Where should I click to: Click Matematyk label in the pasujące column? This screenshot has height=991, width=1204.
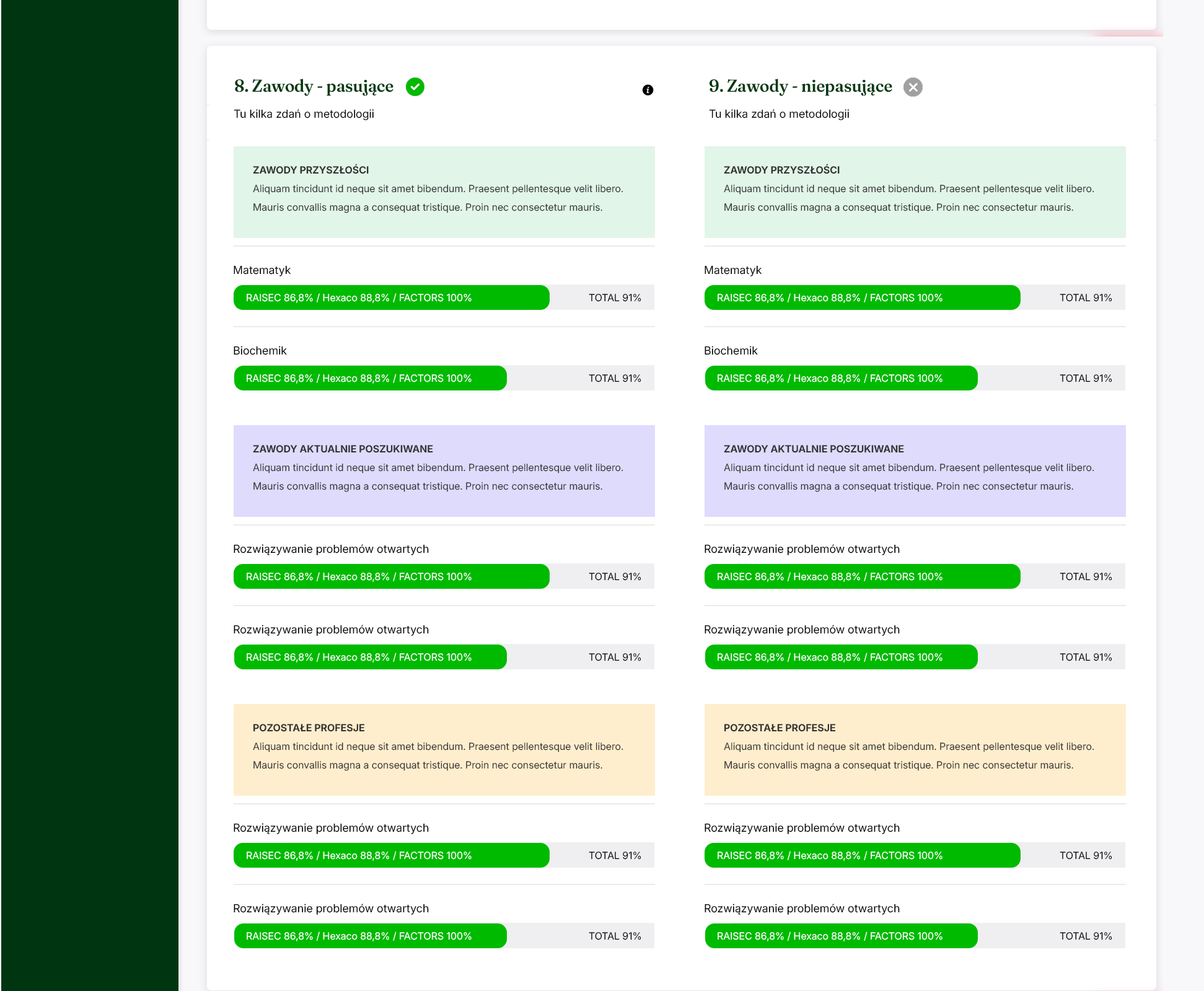(261, 270)
